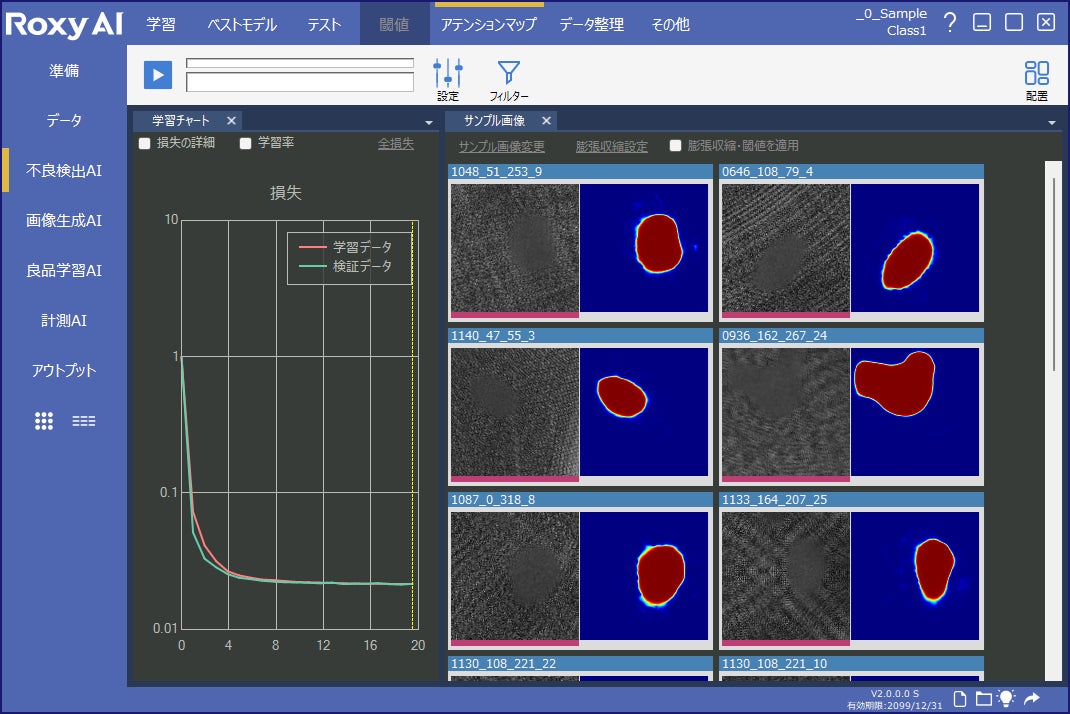Image resolution: width=1070 pixels, height=714 pixels.
Task: Select the 0936_162_267_24 sample heatmap thumbnail
Action: (x=914, y=411)
